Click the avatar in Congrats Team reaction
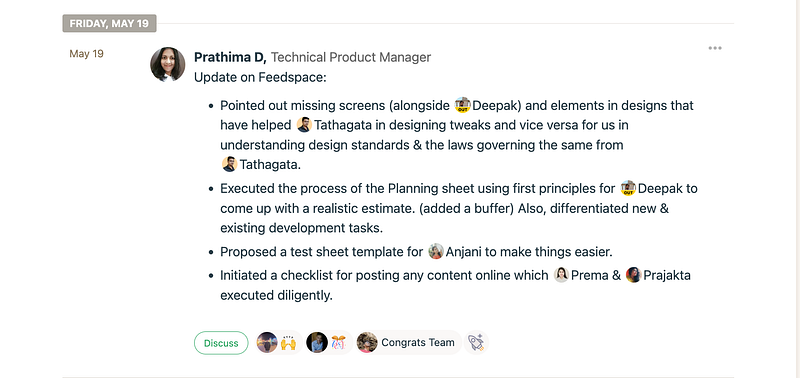800x378 pixels. pyautogui.click(x=367, y=342)
